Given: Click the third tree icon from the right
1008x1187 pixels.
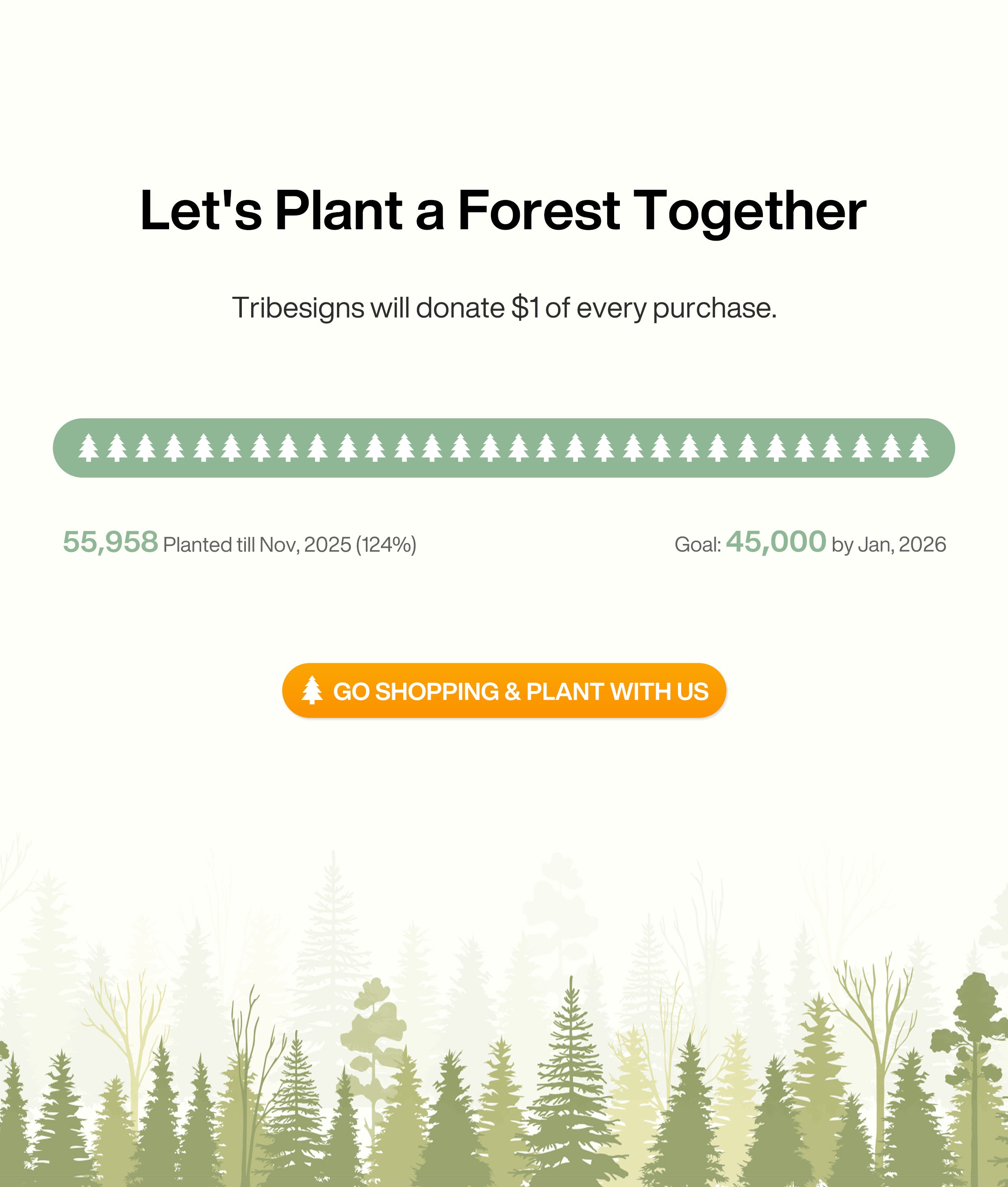Looking at the screenshot, I should [x=862, y=448].
